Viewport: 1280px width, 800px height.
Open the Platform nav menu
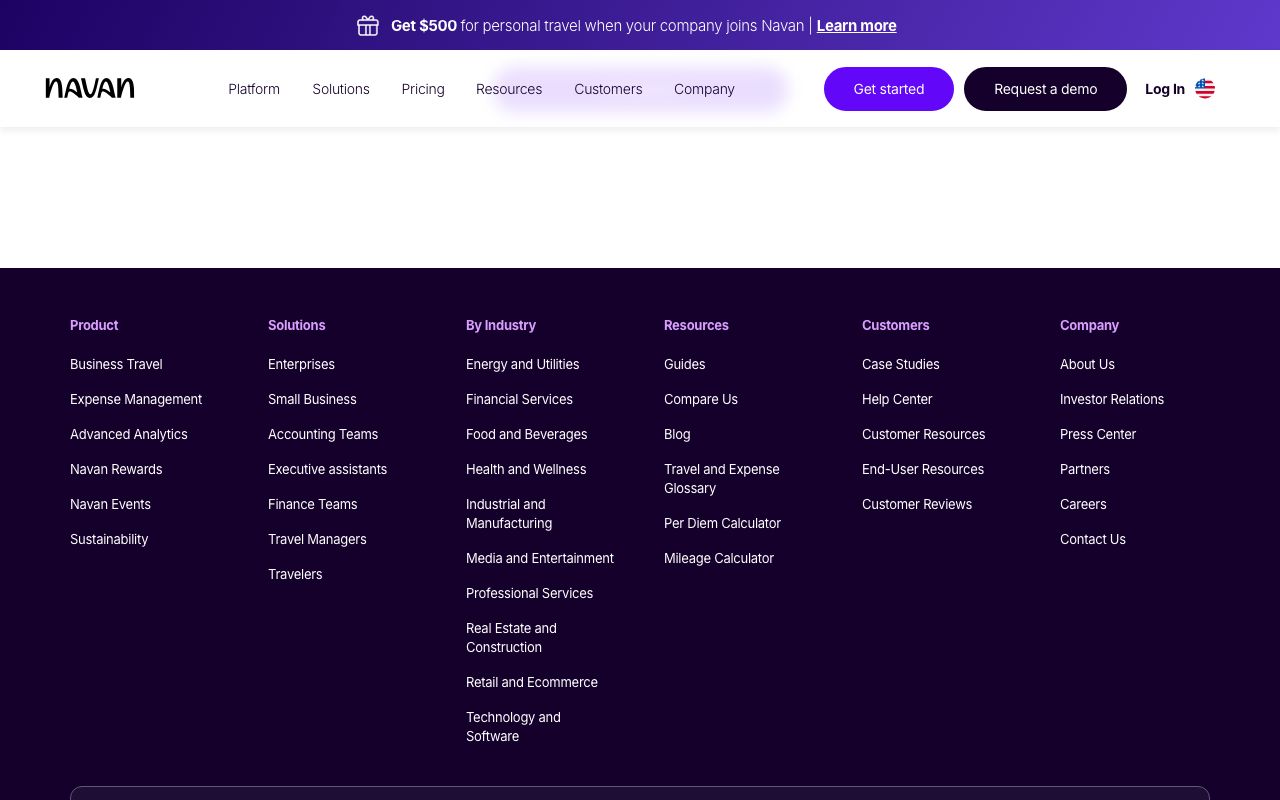point(254,89)
